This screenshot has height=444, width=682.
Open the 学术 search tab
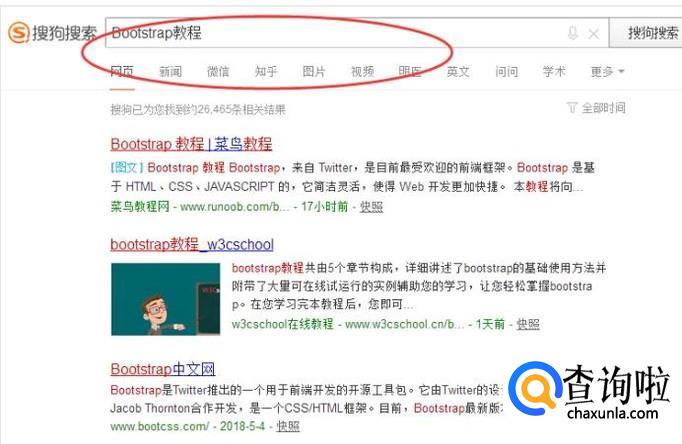(554, 71)
